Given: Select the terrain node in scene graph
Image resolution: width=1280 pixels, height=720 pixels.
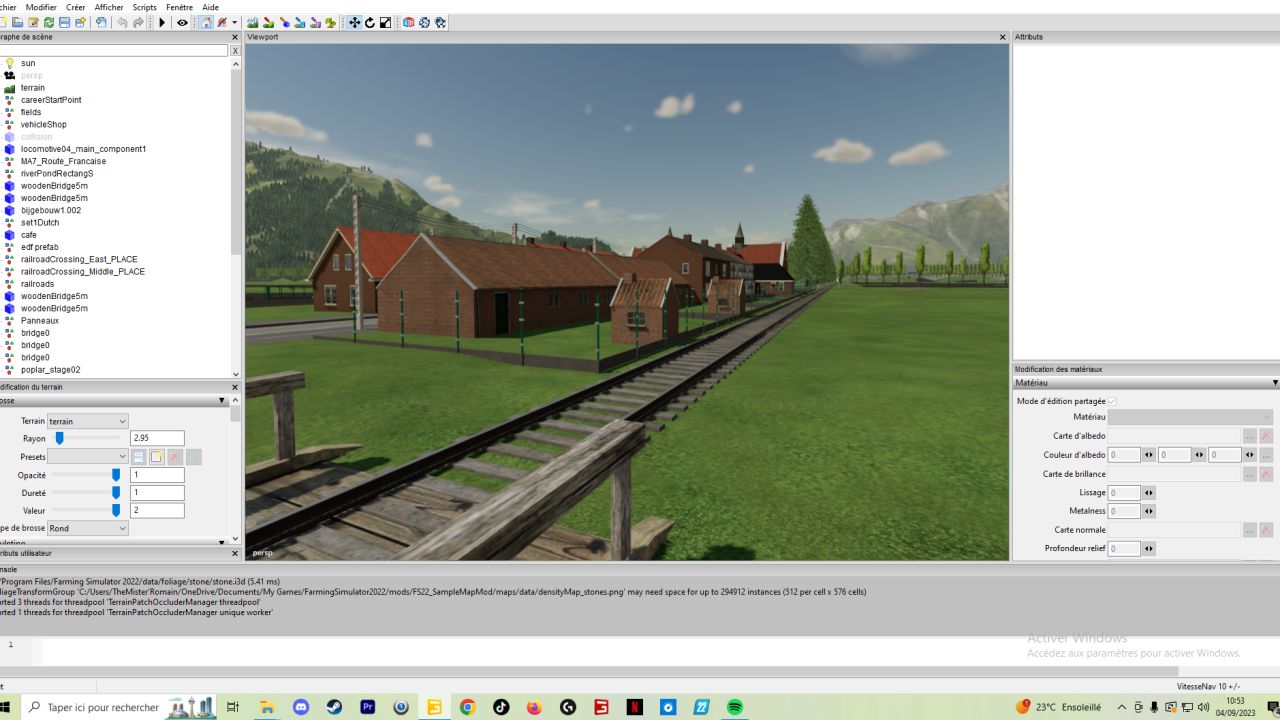Looking at the screenshot, I should tap(33, 88).
